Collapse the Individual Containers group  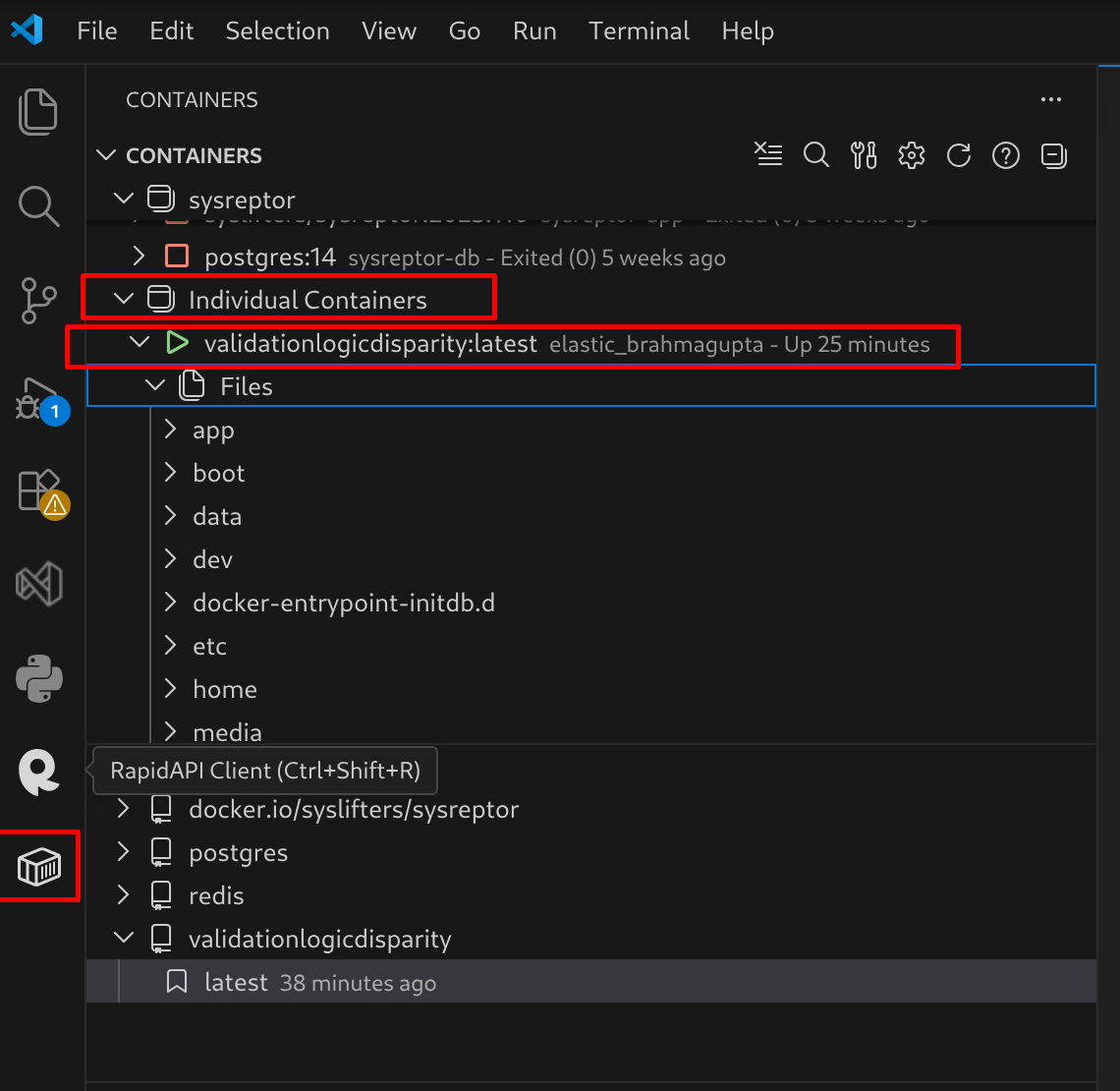124,299
